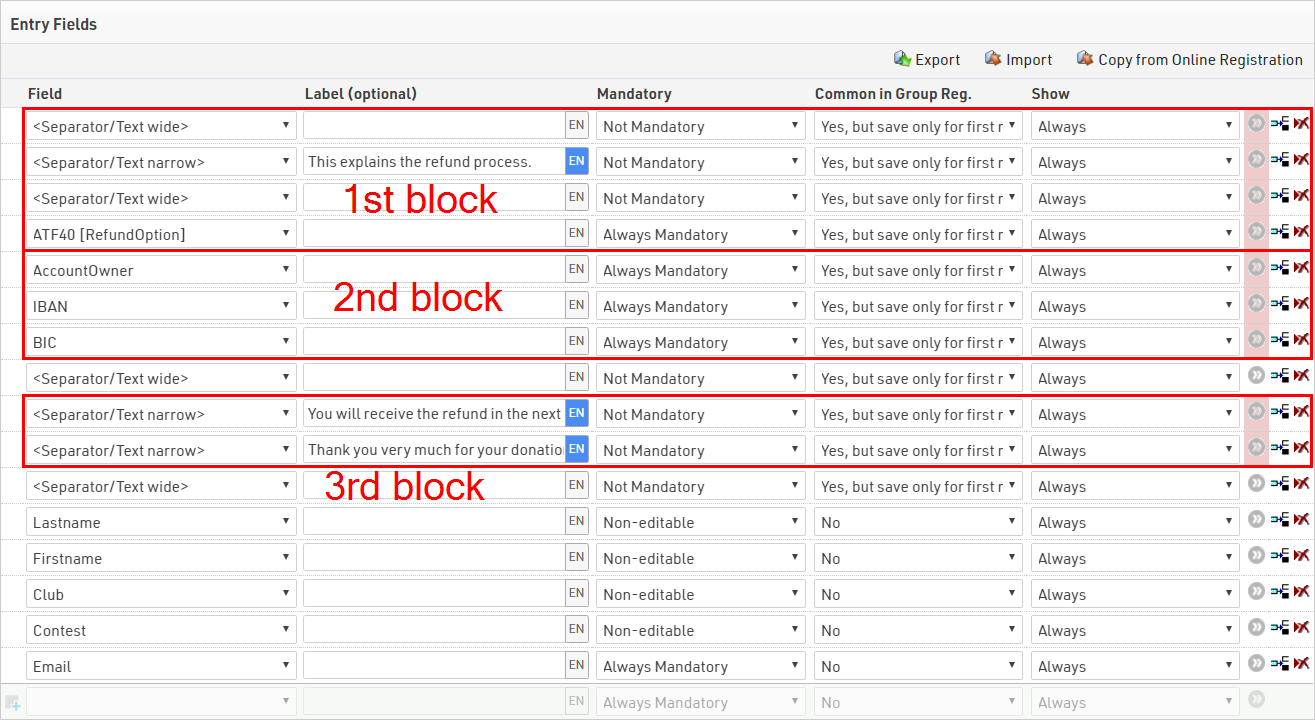
Task: Open the Contest field dropdown
Action: [161, 630]
